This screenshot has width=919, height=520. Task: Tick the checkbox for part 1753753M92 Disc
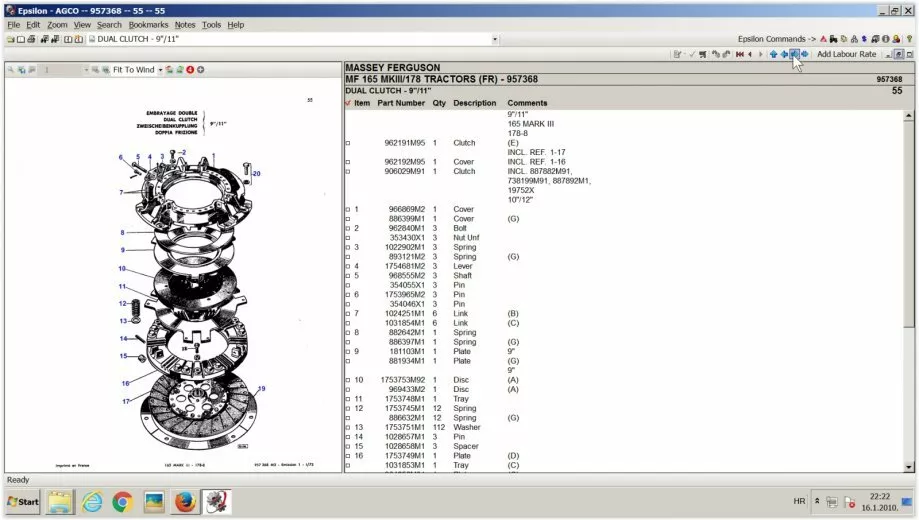348,380
